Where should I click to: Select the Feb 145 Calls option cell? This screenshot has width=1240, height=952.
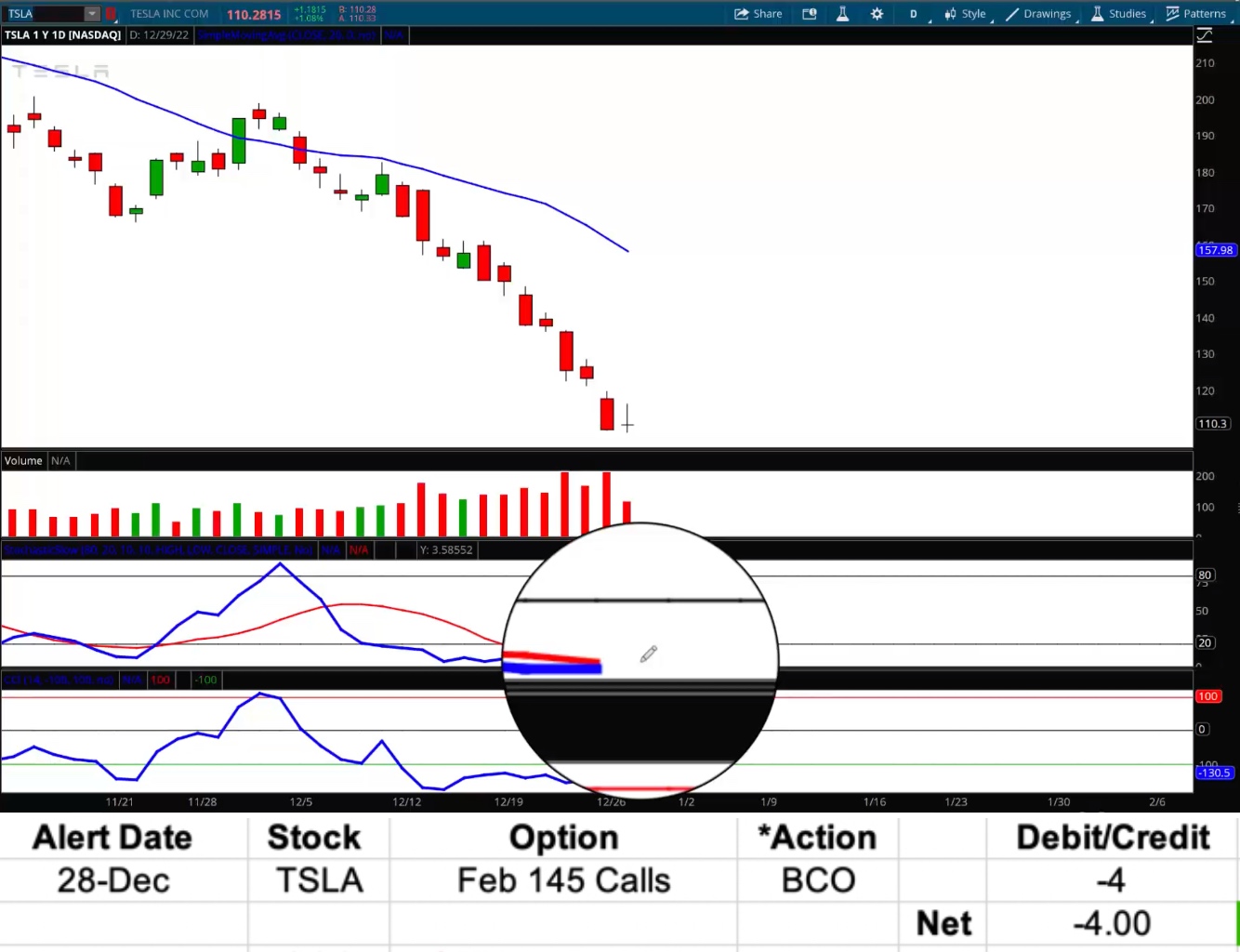[x=563, y=880]
